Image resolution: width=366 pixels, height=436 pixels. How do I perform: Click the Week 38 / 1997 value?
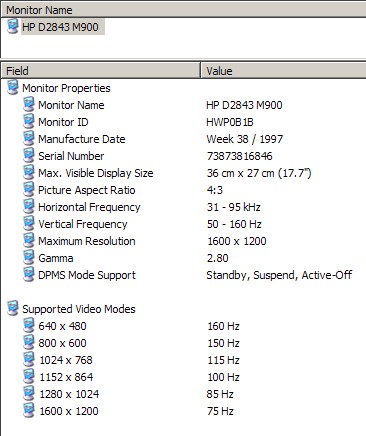click(245, 139)
